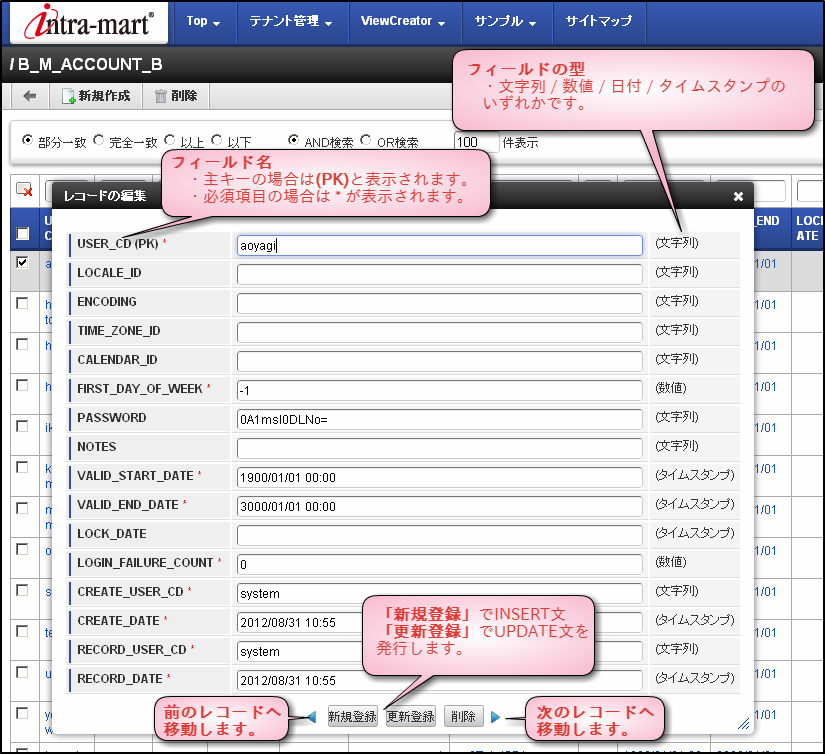
Task: Open the サンプル dropdown menu
Action: pyautogui.click(x=506, y=20)
